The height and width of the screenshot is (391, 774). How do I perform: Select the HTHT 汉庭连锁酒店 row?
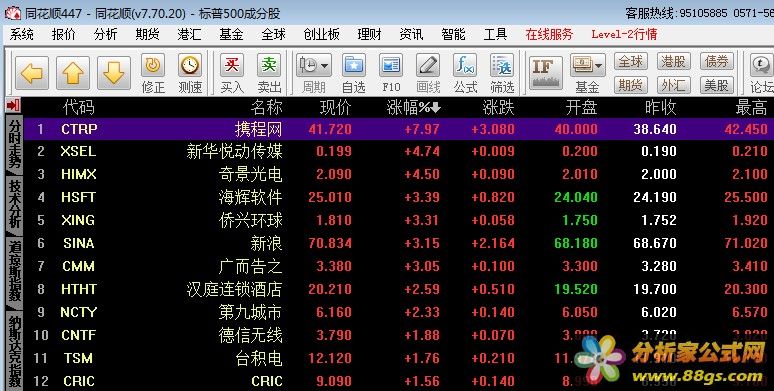click(x=399, y=289)
